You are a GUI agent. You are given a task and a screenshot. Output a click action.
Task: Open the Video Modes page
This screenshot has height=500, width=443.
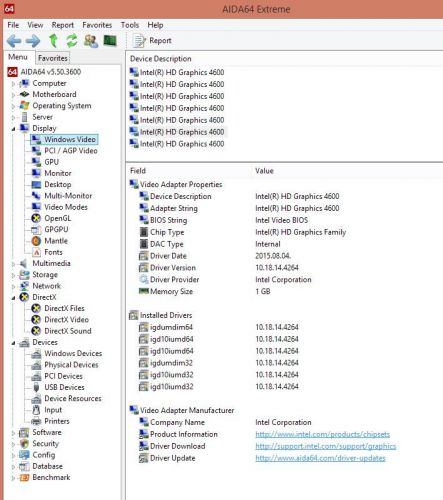pyautogui.click(x=66, y=207)
